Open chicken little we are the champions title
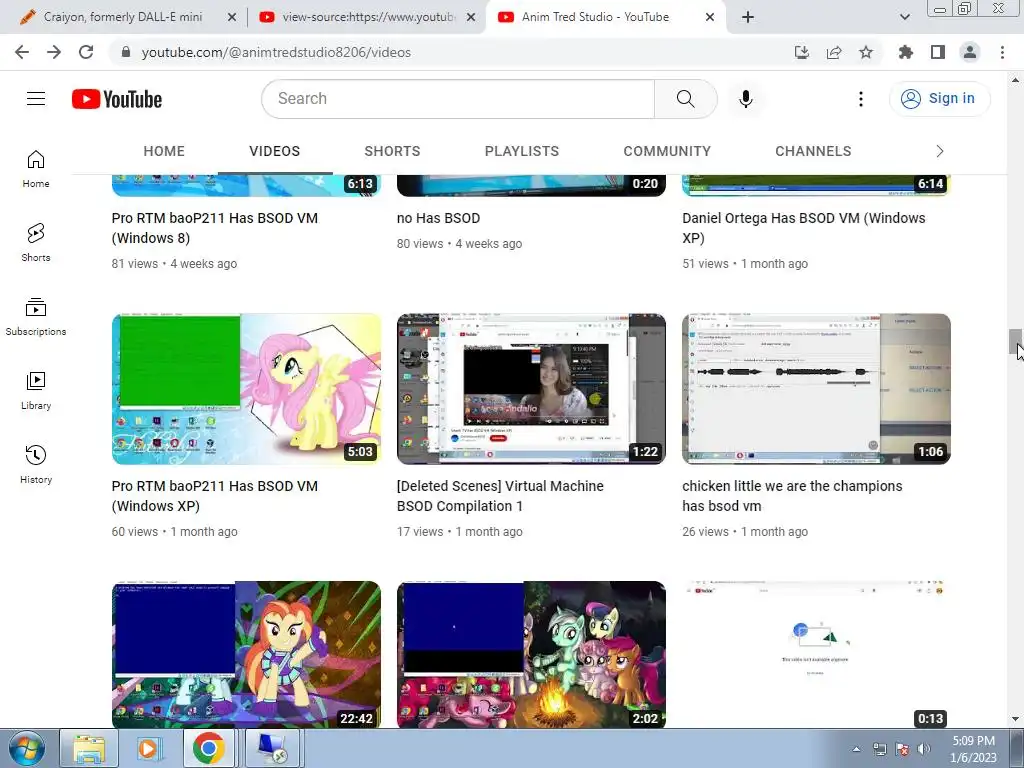The height and width of the screenshot is (768, 1024). point(792,496)
